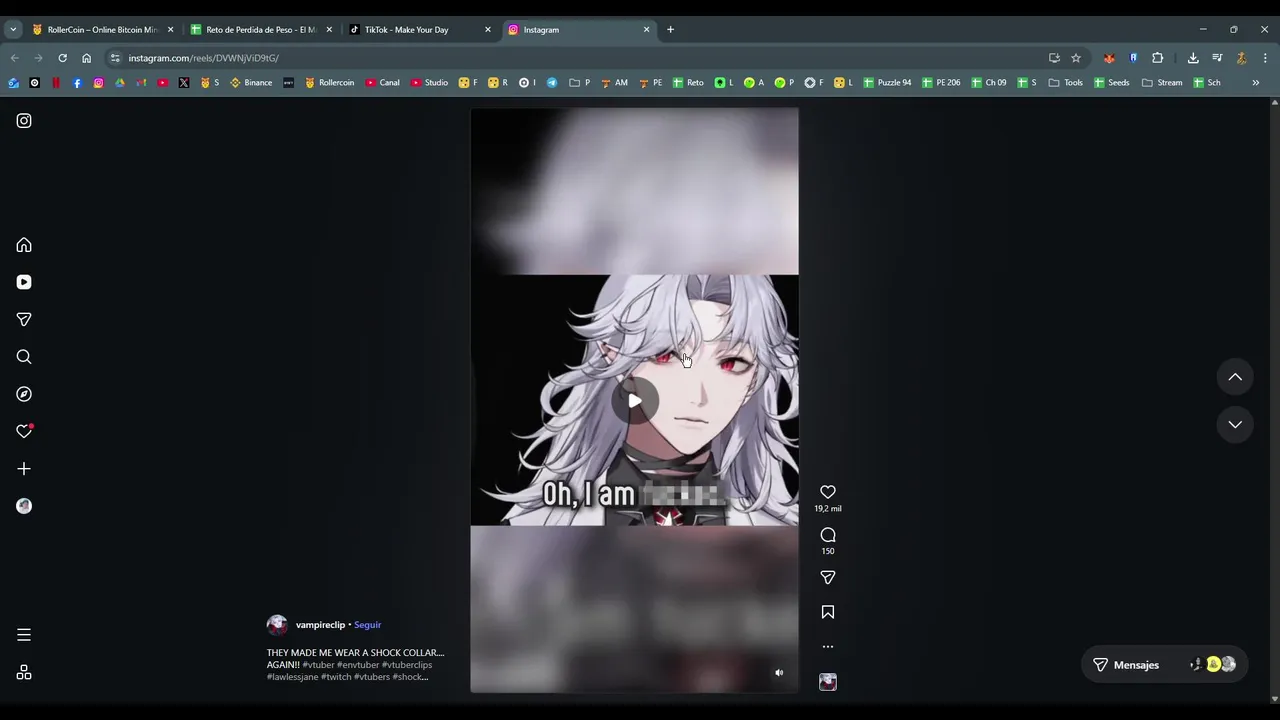Open the Google Drive bookmark icon
Viewport: 1280px width, 720px height.
(x=120, y=83)
